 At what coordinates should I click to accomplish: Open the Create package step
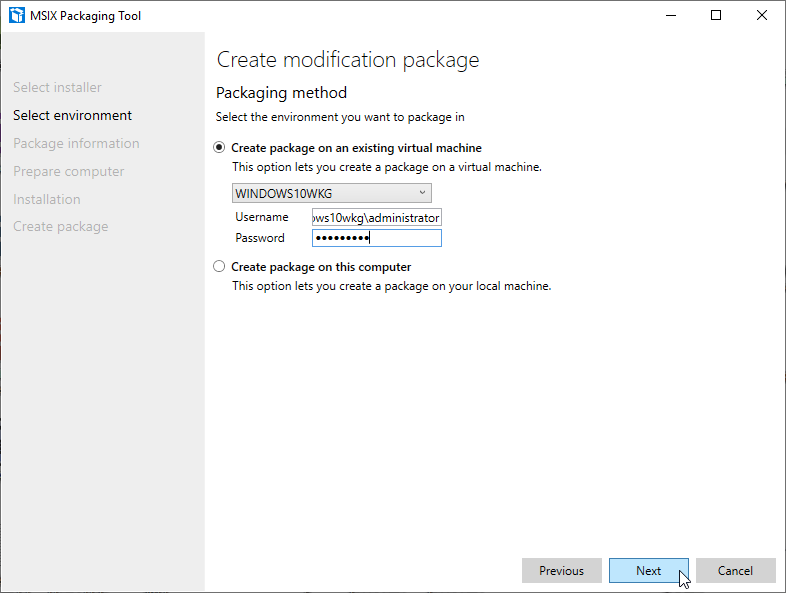click(60, 227)
